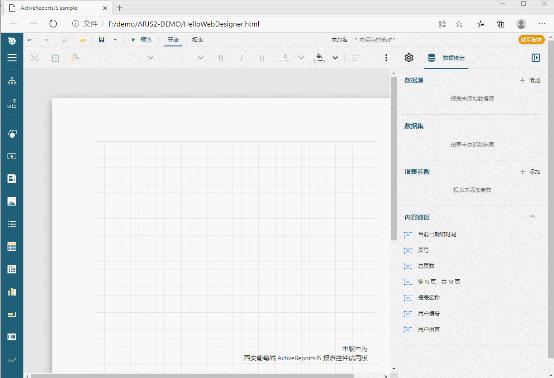Select the 报表名称 report name field
The width and height of the screenshot is (554, 378).
coord(422,297)
